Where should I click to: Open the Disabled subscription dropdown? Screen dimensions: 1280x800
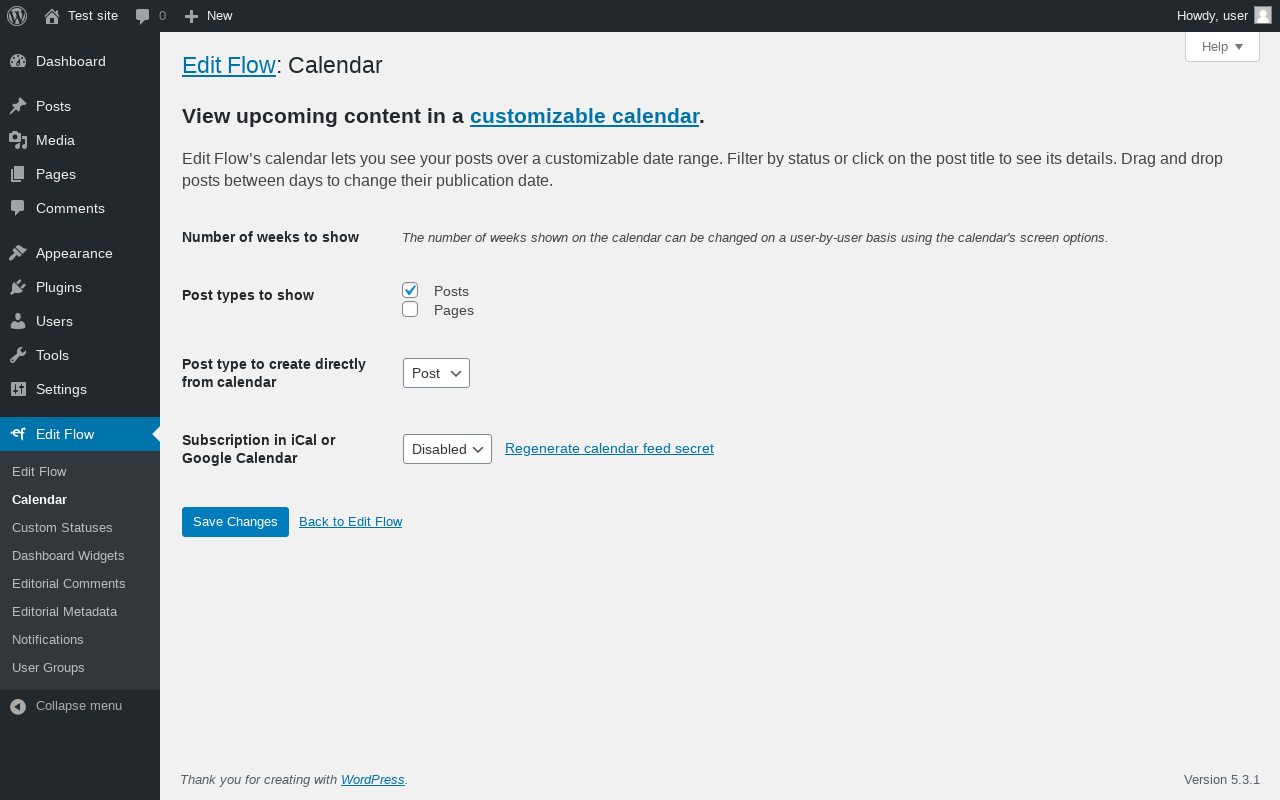pyautogui.click(x=447, y=449)
